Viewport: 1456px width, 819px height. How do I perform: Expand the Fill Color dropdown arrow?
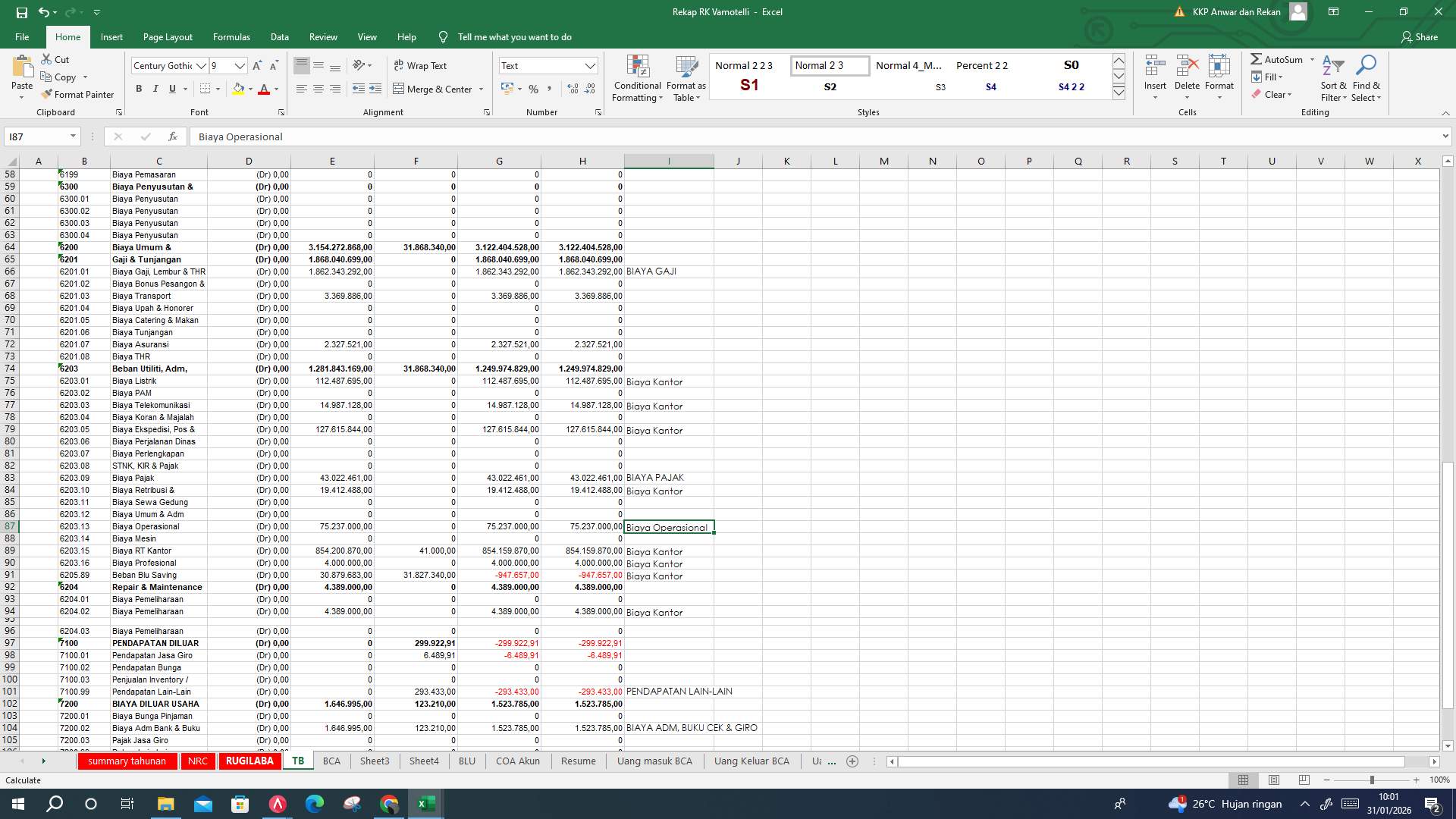pos(250,89)
